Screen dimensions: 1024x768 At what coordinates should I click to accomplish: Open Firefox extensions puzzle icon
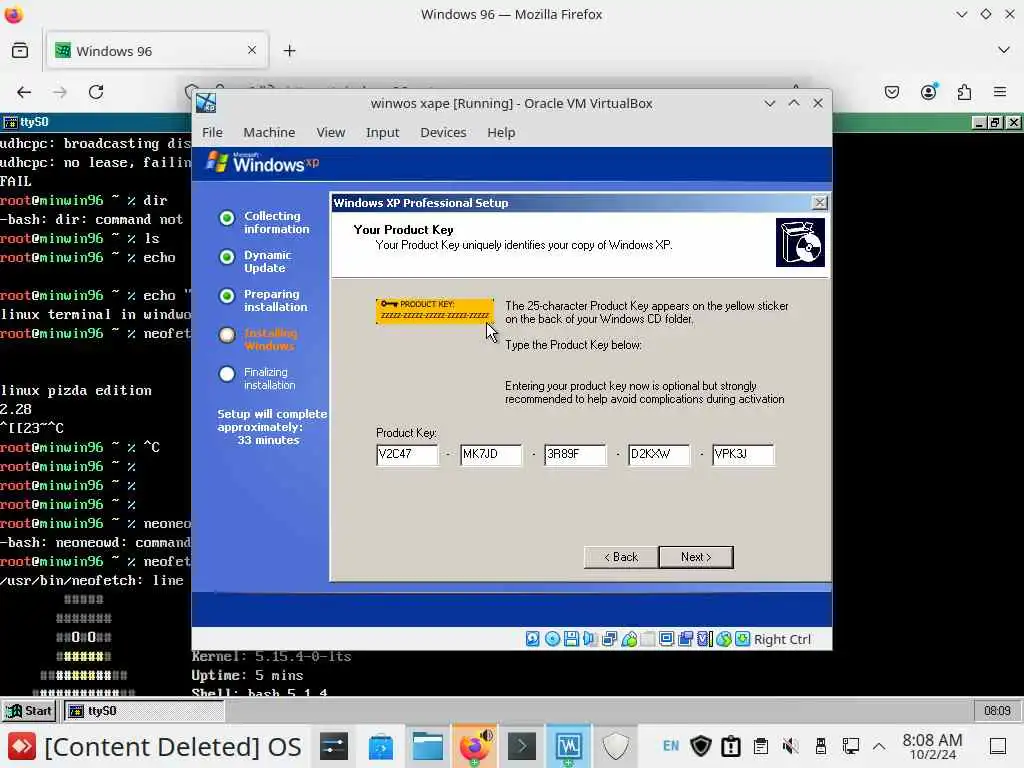coord(964,92)
